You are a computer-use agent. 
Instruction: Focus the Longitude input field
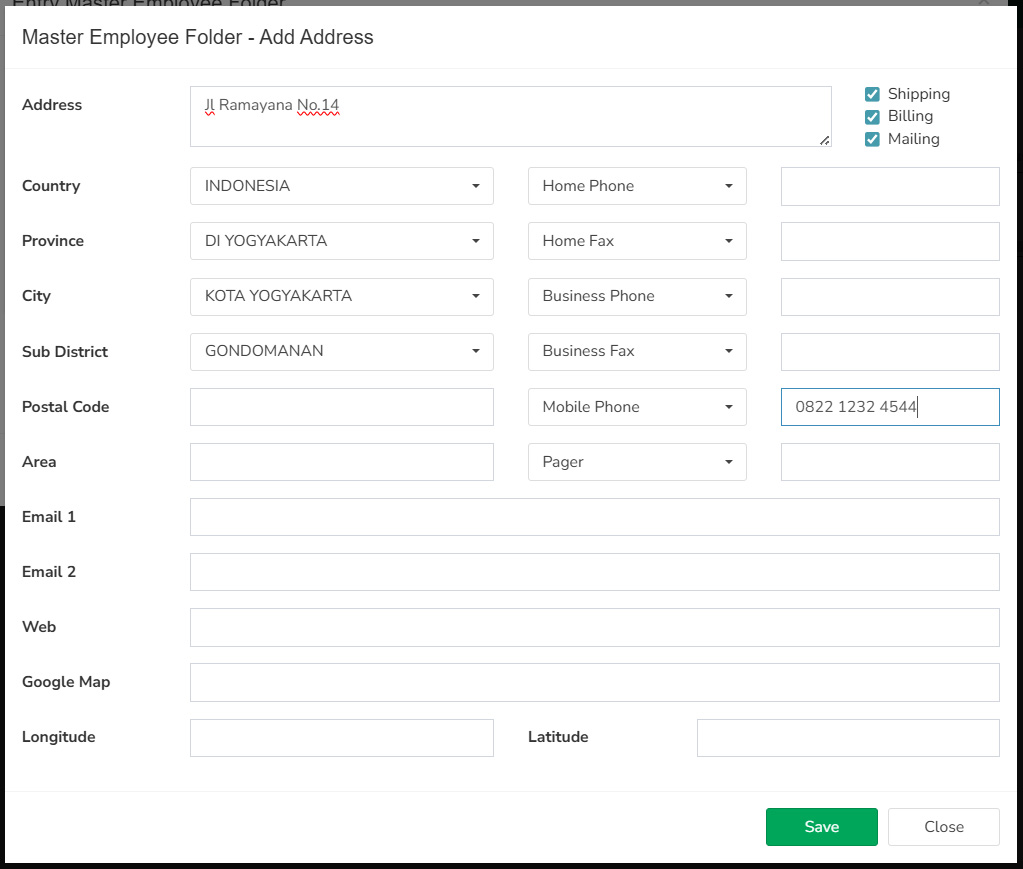coord(341,738)
